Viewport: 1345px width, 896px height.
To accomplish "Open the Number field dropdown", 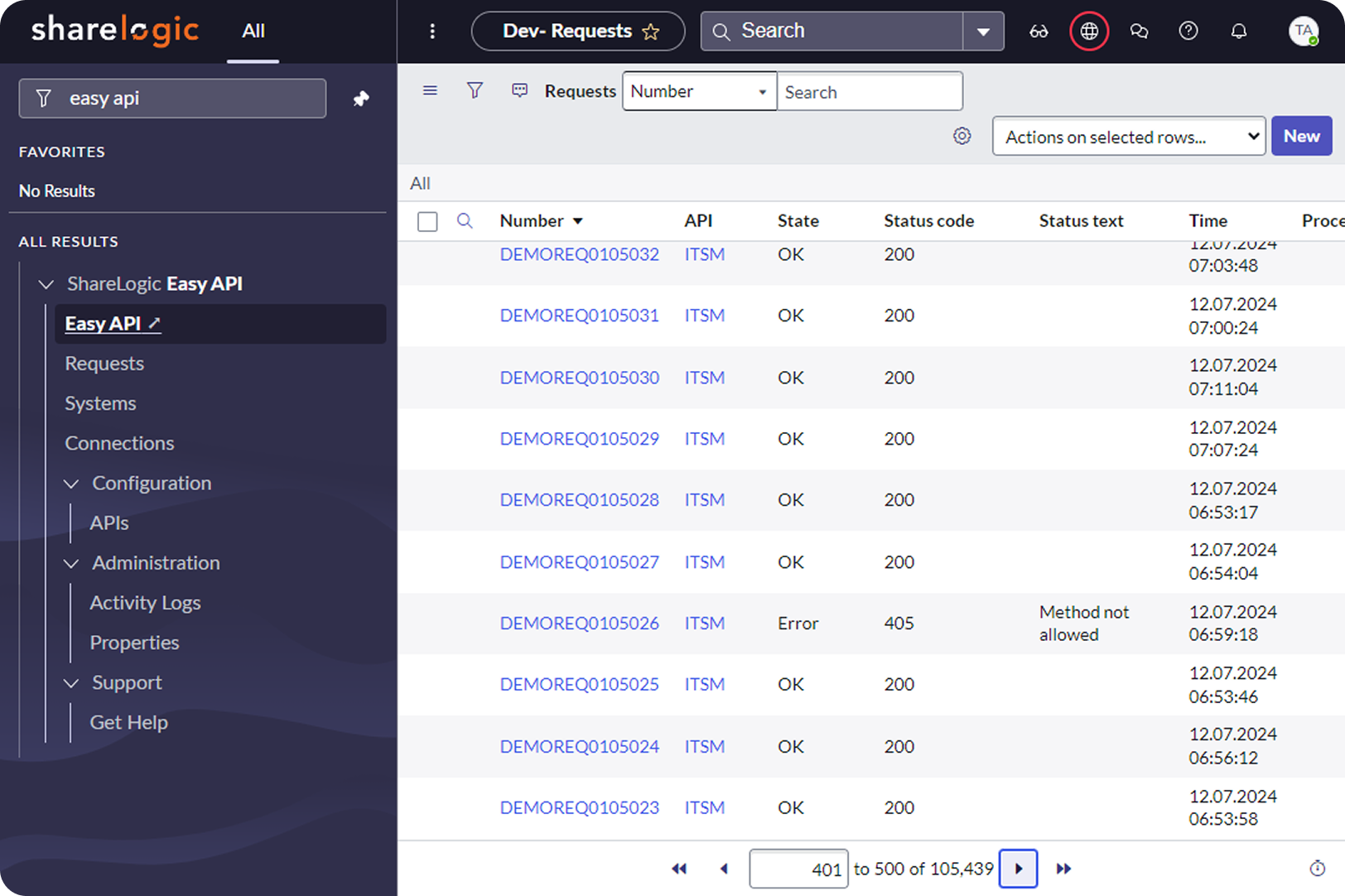I will click(700, 91).
